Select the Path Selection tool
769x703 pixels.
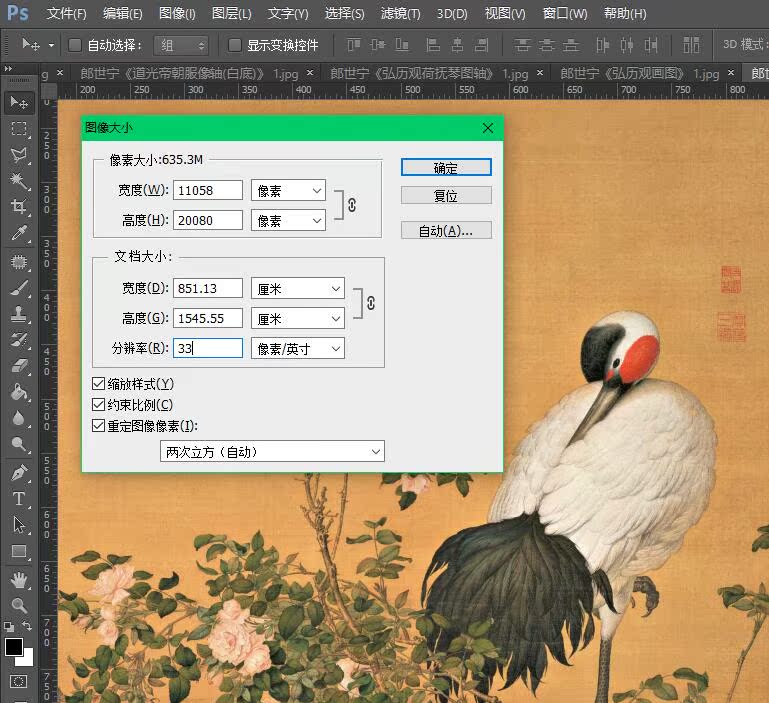pyautogui.click(x=19, y=524)
